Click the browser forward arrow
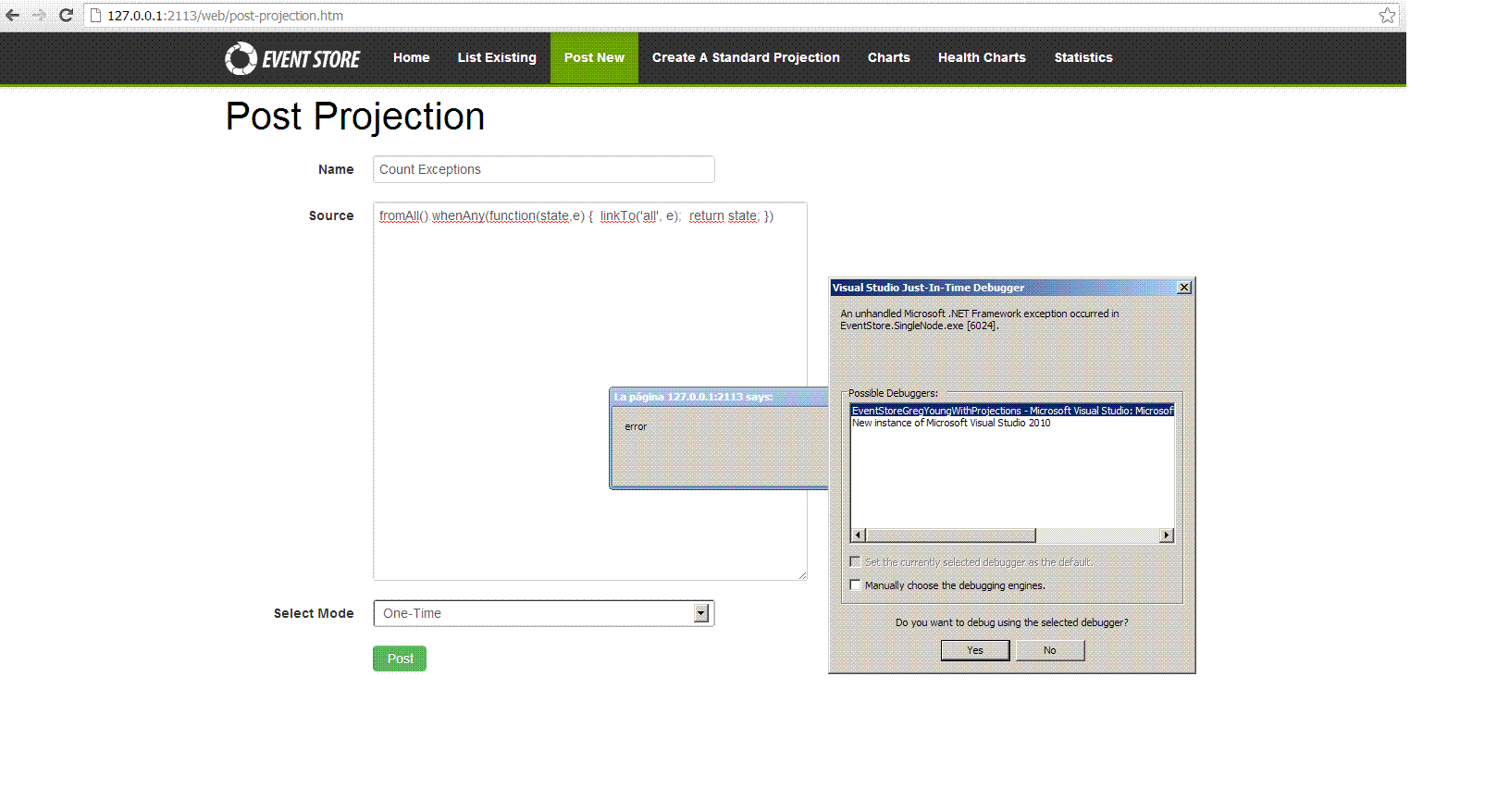1497x812 pixels. (x=39, y=15)
